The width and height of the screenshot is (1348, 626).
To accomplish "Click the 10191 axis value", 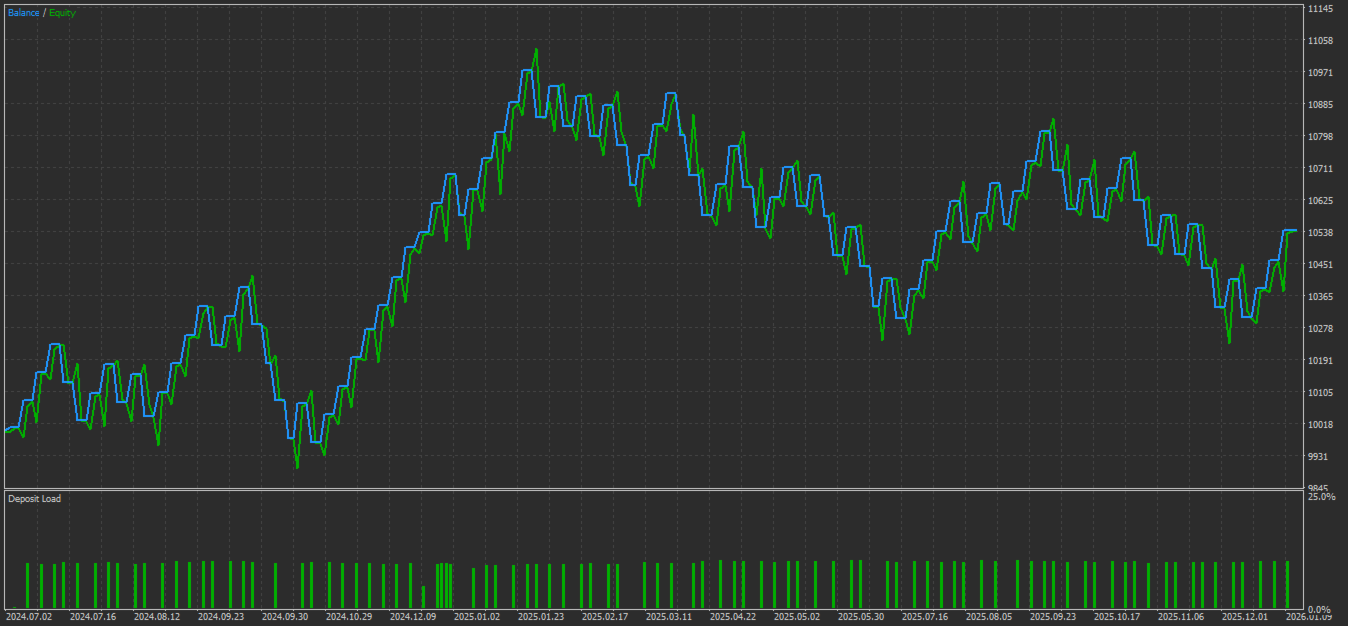I will [1320, 361].
